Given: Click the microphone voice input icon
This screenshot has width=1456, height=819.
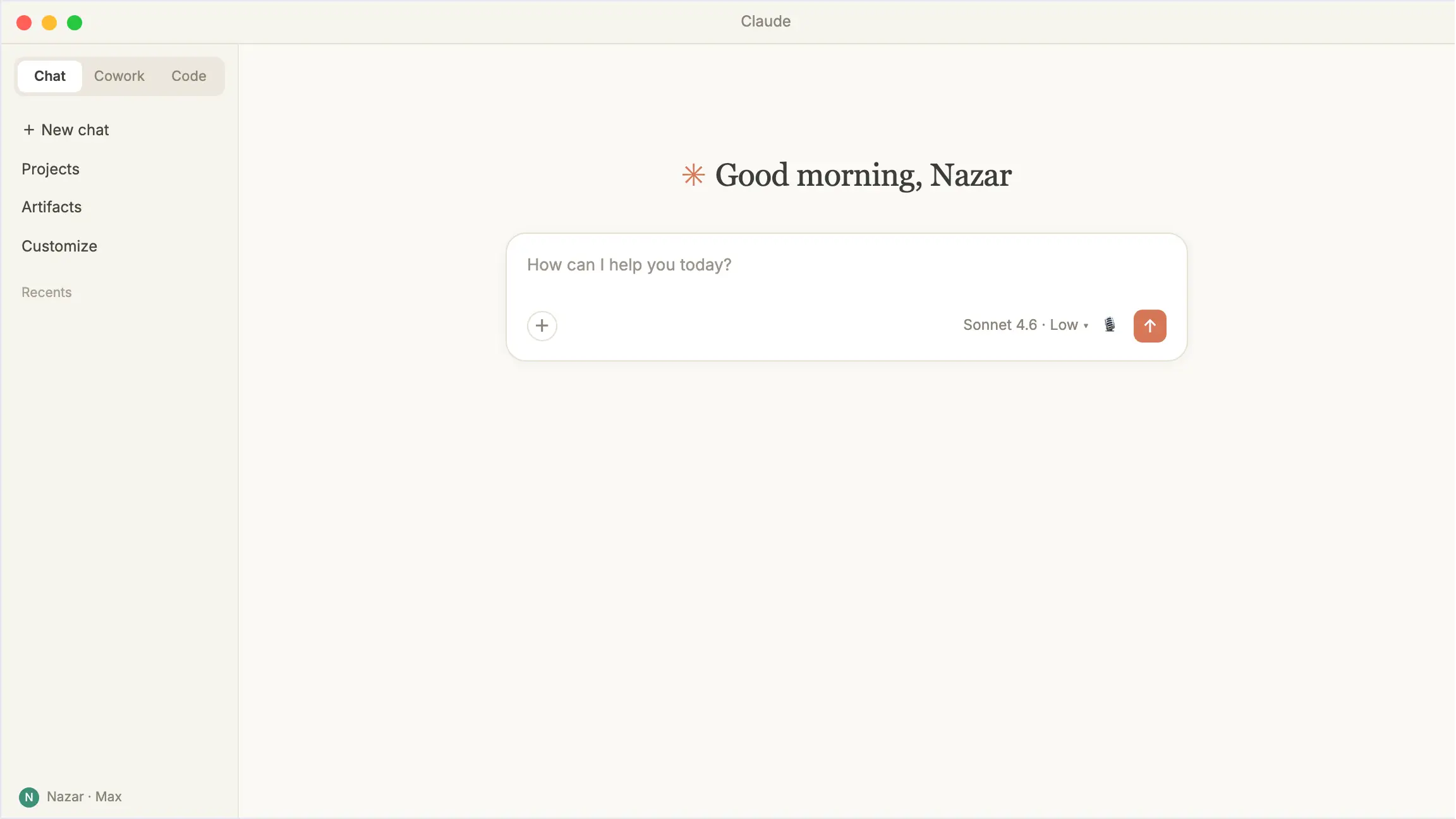Looking at the screenshot, I should point(1110,325).
